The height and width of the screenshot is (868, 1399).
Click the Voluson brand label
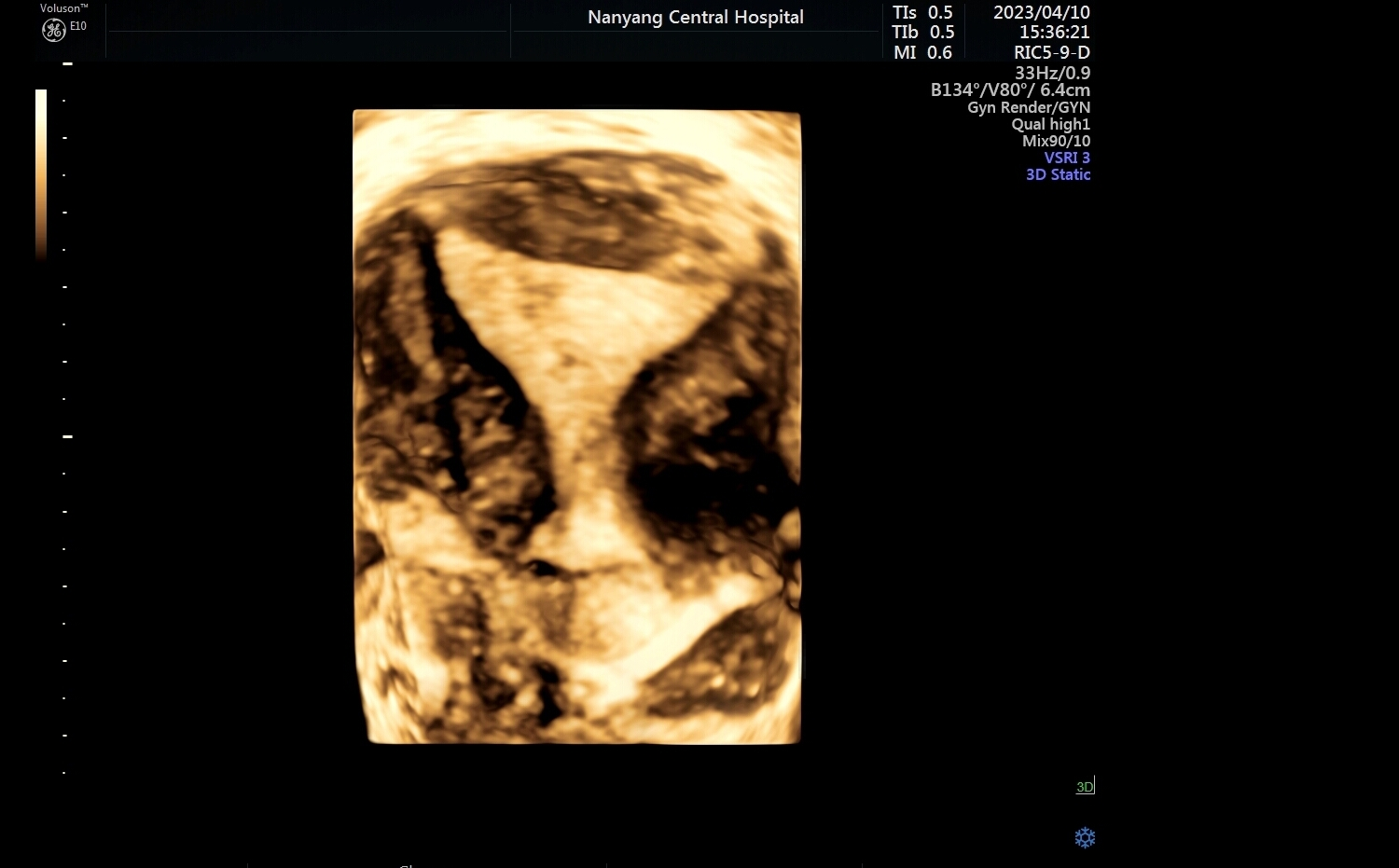click(x=63, y=8)
